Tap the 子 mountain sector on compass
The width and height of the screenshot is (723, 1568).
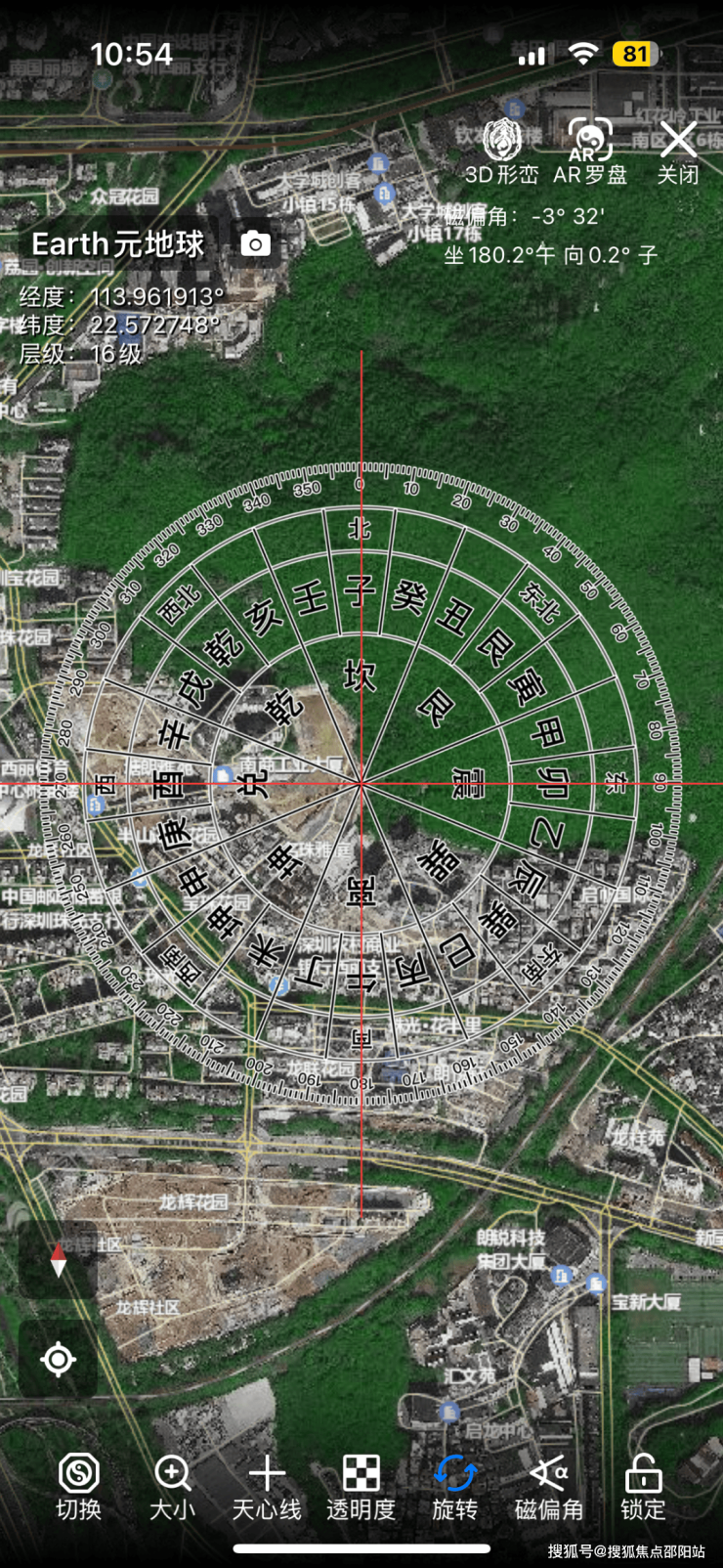361,589
